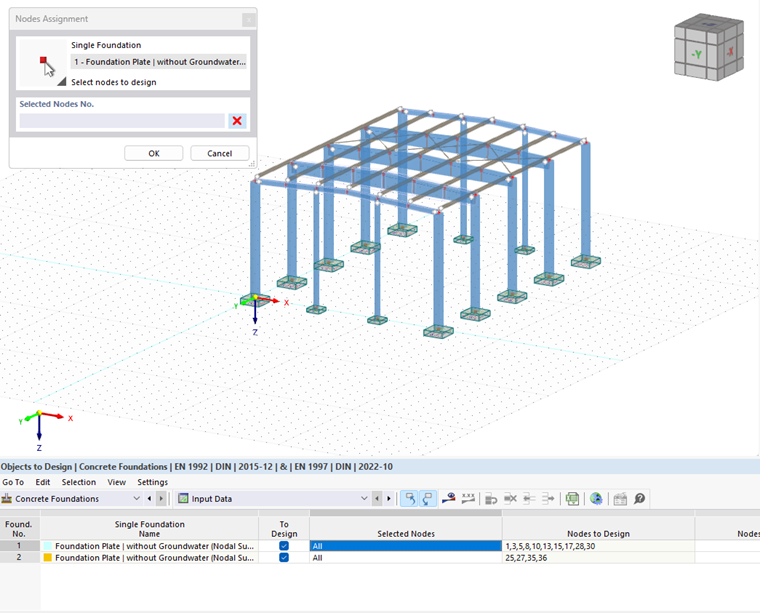
Task: Open the Concrete Foundations dropdown
Action: [x=136, y=499]
